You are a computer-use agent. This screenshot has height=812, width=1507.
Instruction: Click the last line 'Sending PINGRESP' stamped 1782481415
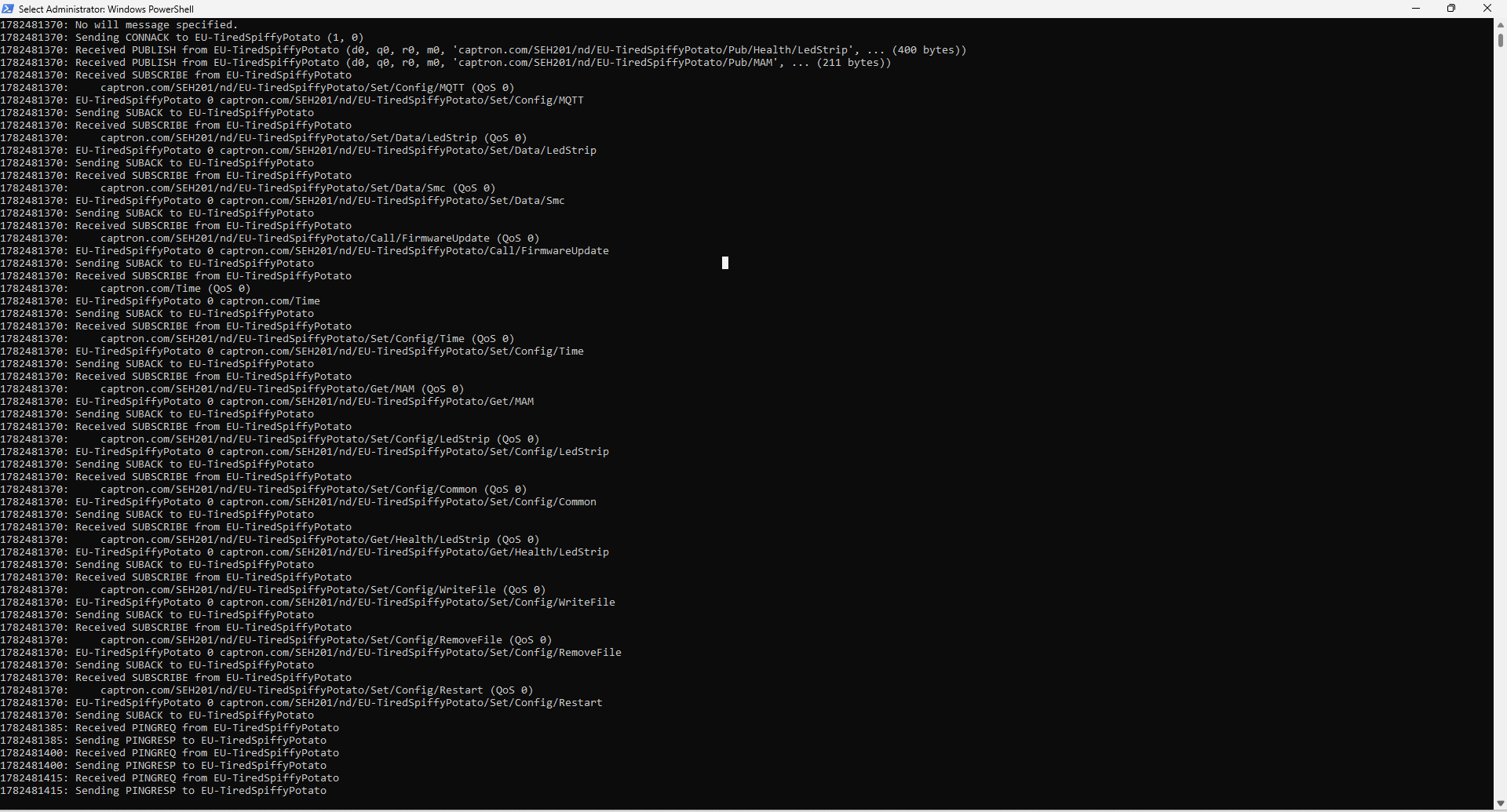pyautogui.click(x=163, y=791)
